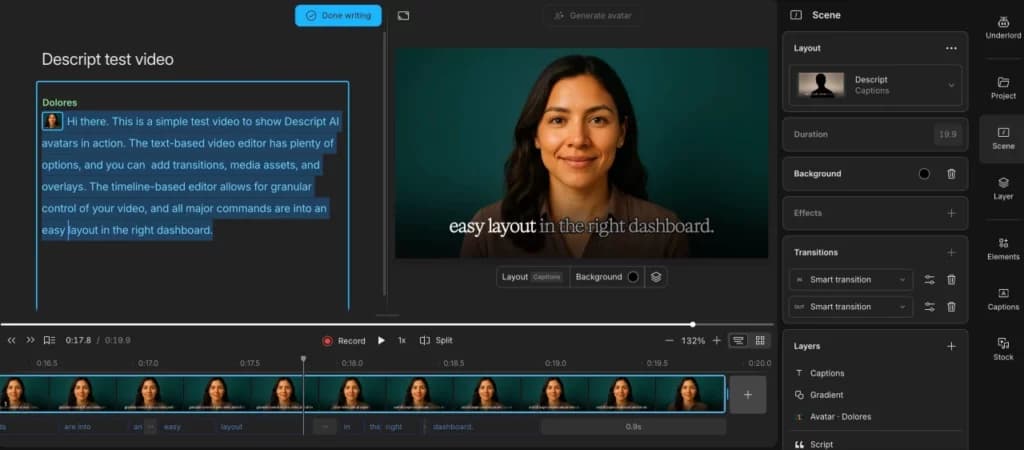Image resolution: width=1024 pixels, height=450 pixels.
Task: Toggle the video preview panel layout icon
Action: point(403,15)
